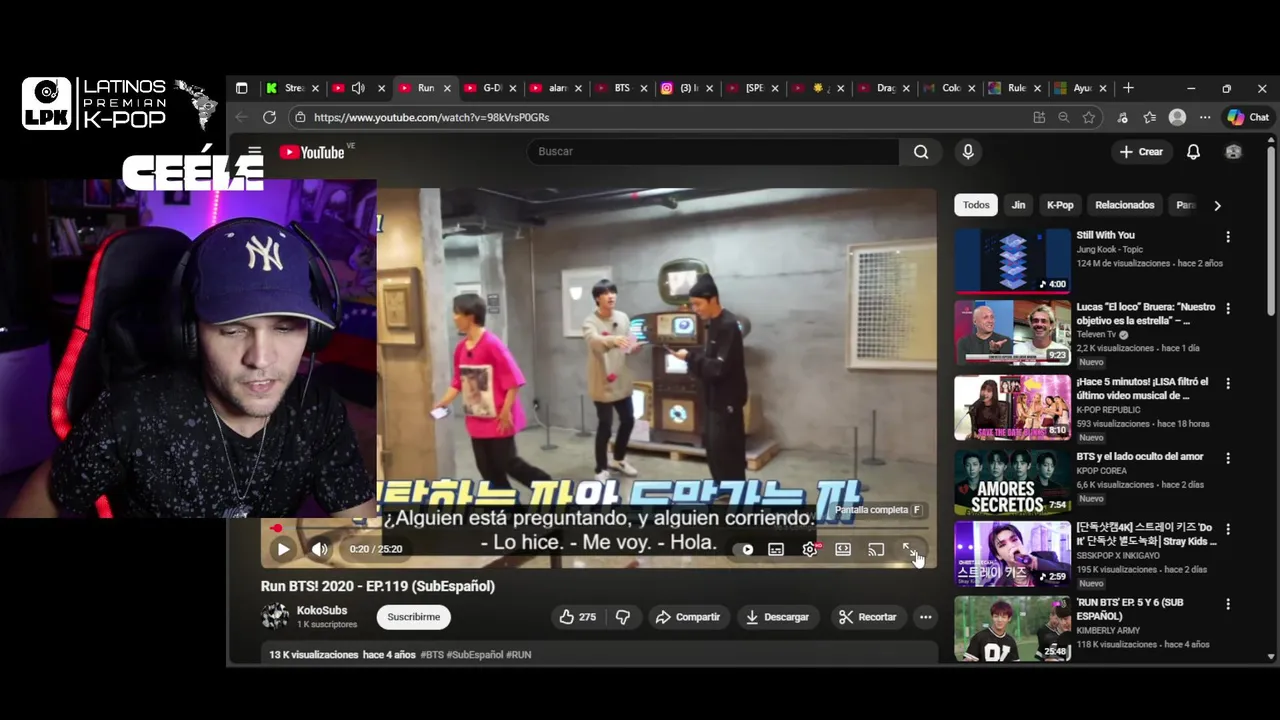Expand more filter chips with the right chevron
The image size is (1280, 720).
click(1217, 206)
